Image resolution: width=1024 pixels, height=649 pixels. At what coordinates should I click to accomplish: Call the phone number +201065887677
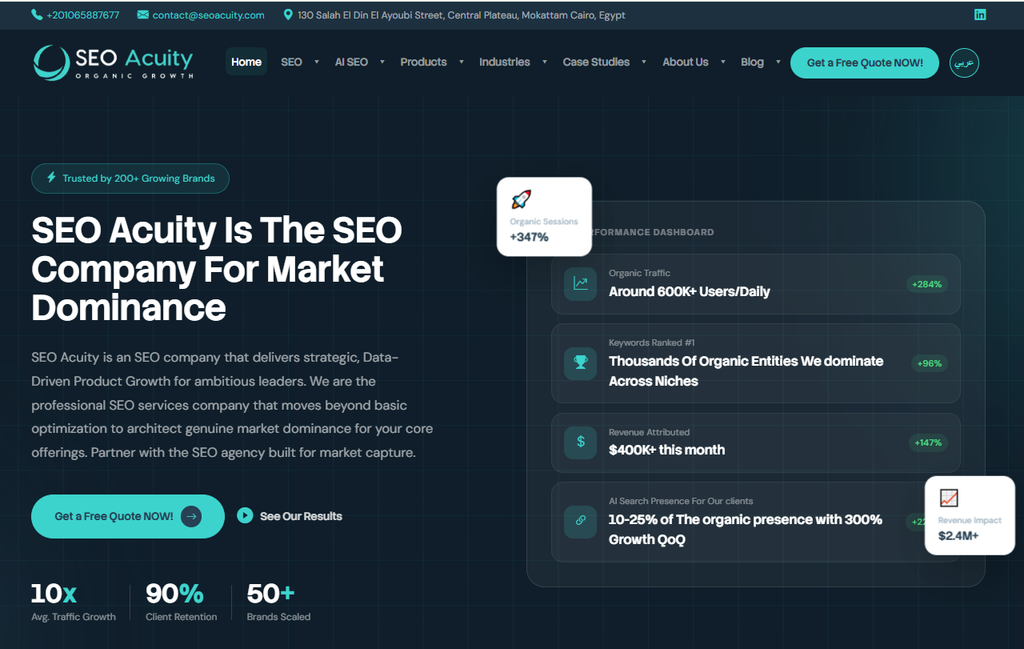pyautogui.click(x=83, y=15)
